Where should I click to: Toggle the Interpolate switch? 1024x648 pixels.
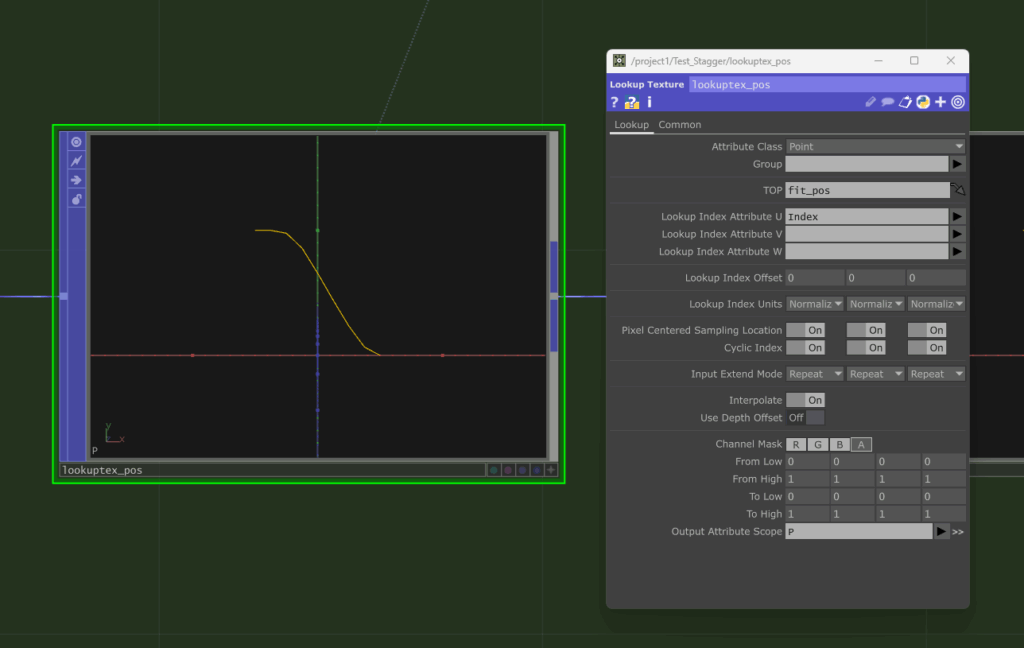805,400
